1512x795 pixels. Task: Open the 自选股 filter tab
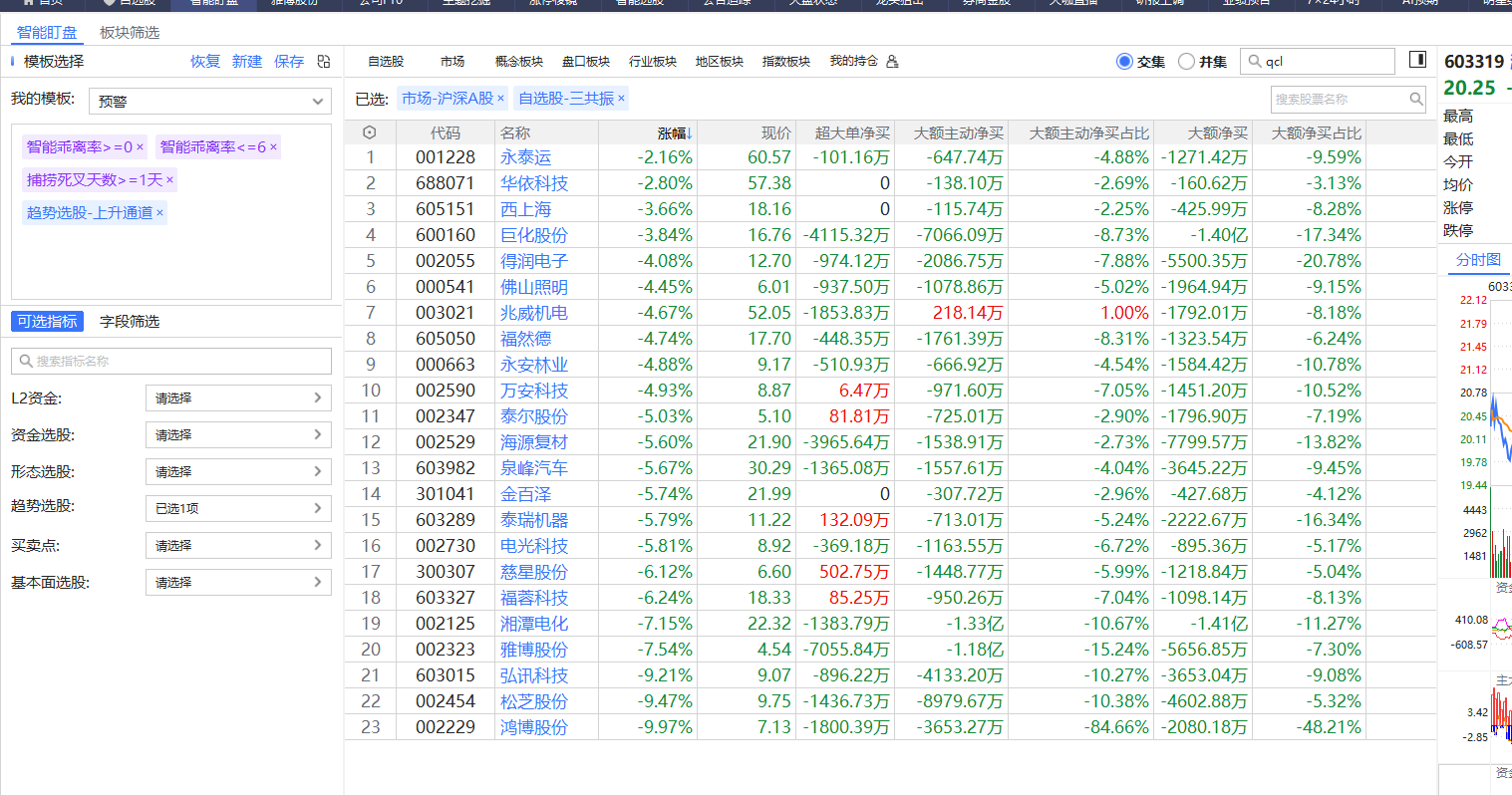386,62
